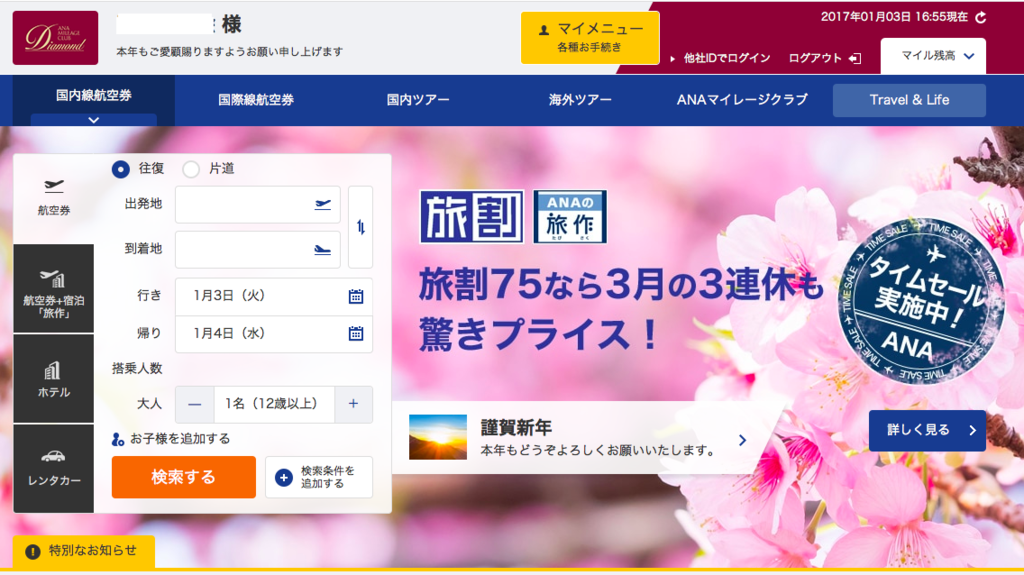Select the 航空券+宿泊「旅作」sidebar tab
Screen dimensions: 1024x575
pos(54,289)
